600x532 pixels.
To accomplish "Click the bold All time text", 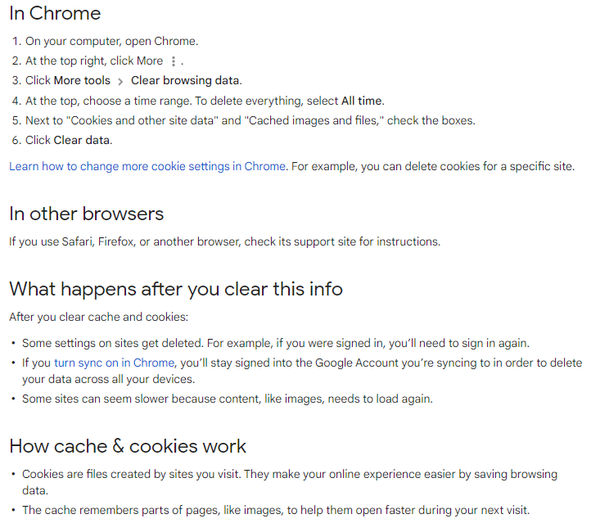I will pos(362,100).
